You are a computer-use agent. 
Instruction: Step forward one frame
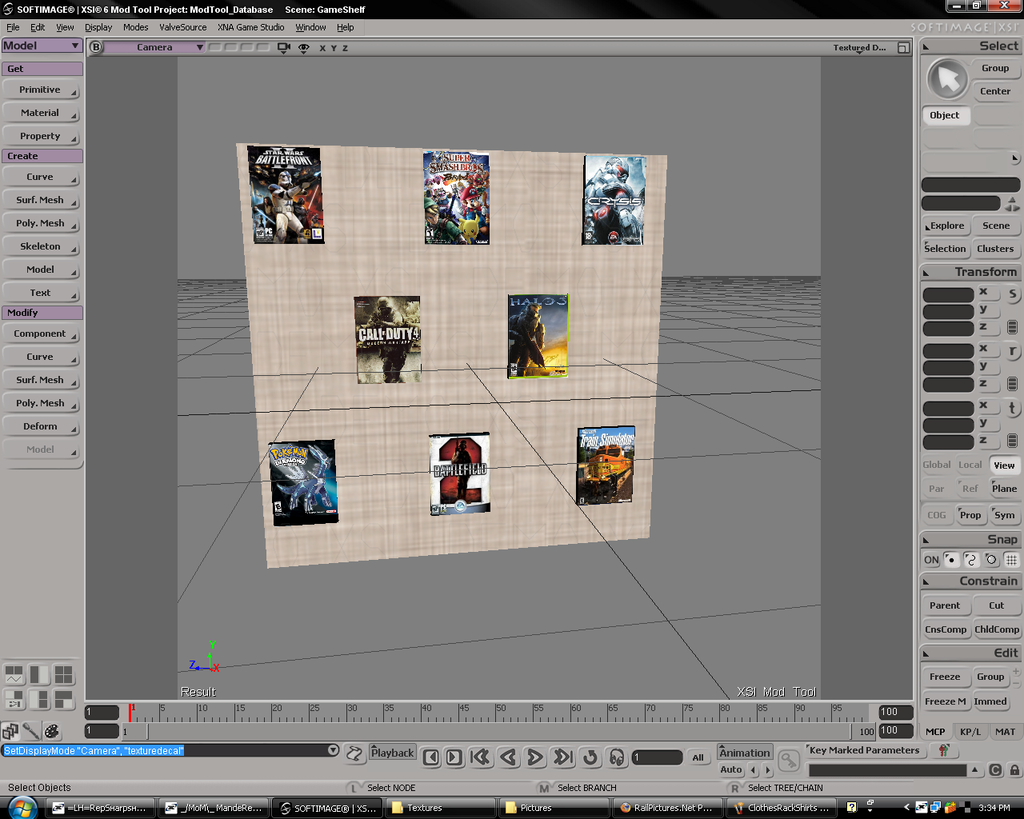[x=454, y=758]
